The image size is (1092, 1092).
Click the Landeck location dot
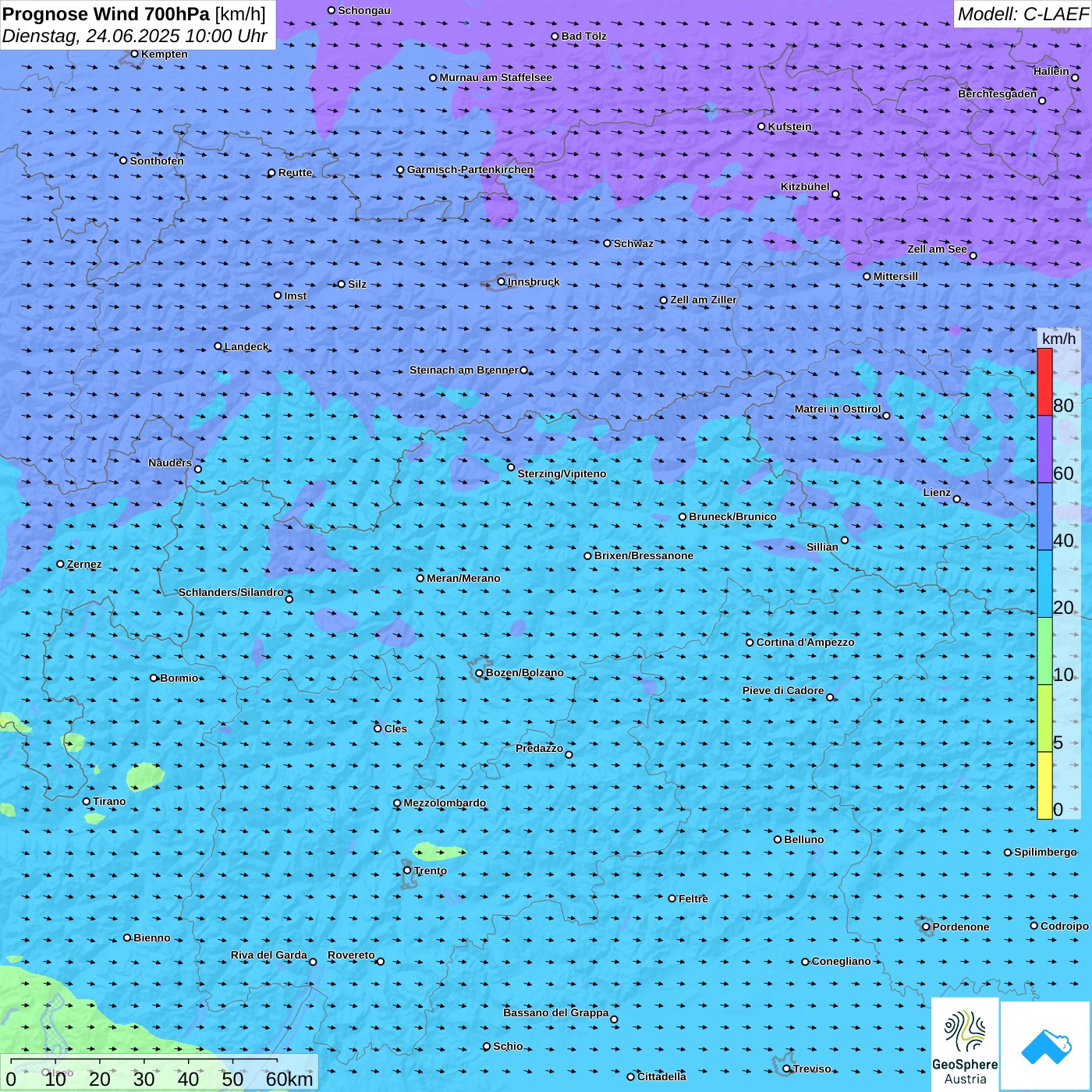click(218, 346)
